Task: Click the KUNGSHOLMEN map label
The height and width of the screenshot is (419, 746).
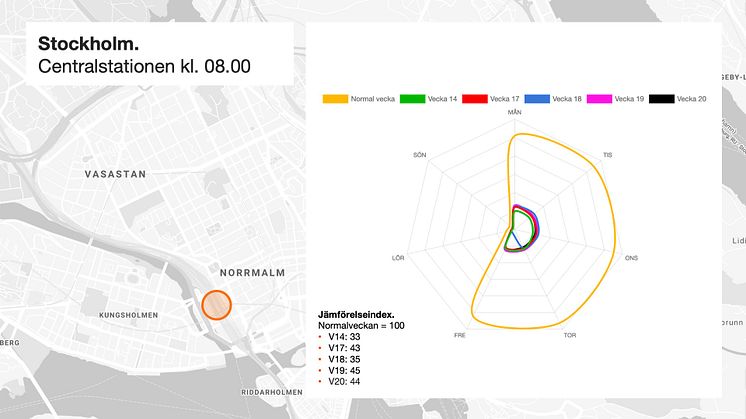Action: [128, 315]
